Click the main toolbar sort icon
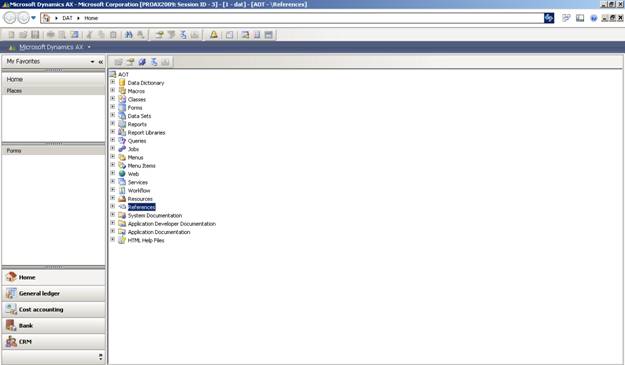The image size is (625, 365). (183, 35)
